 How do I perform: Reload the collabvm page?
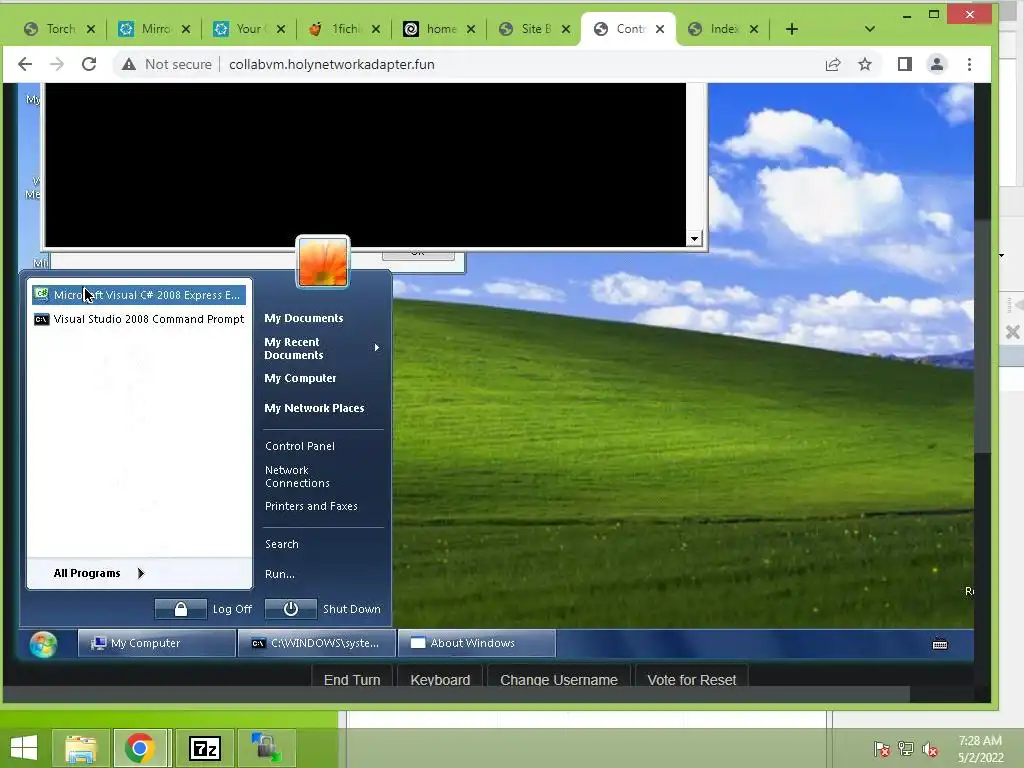[x=89, y=64]
